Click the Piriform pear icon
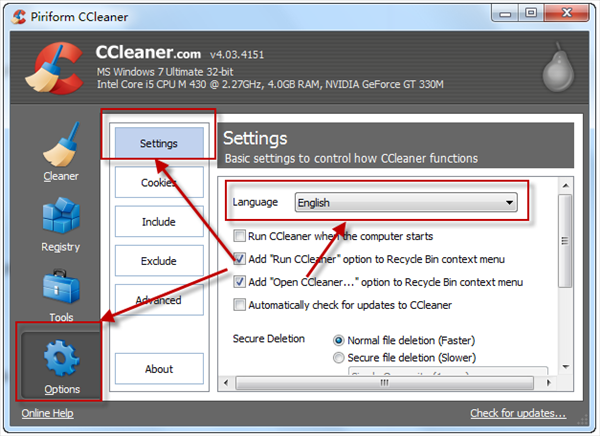The height and width of the screenshot is (436, 600). [558, 67]
